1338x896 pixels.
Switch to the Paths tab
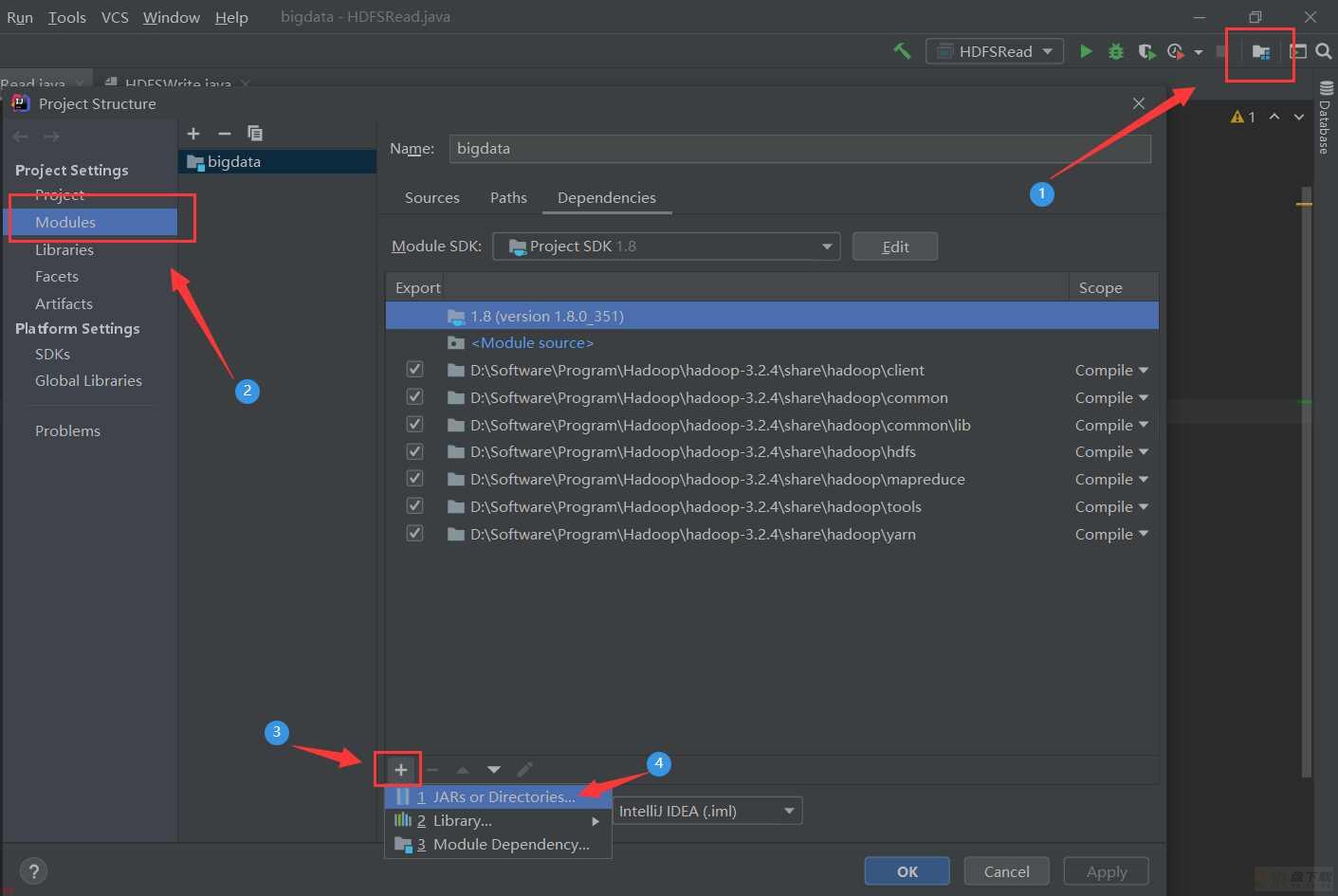pos(508,197)
